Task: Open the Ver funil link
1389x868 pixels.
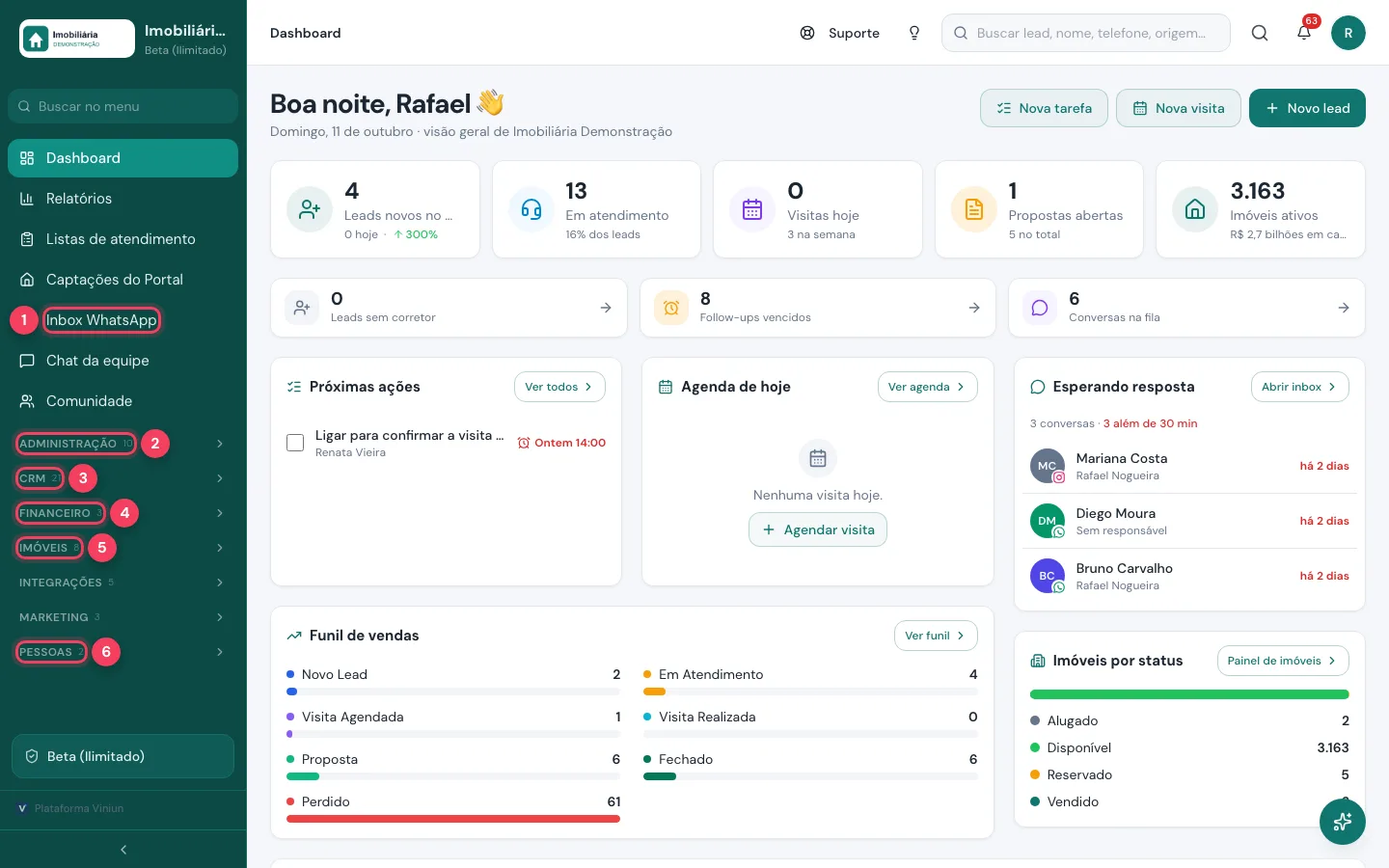Action: [x=936, y=636]
